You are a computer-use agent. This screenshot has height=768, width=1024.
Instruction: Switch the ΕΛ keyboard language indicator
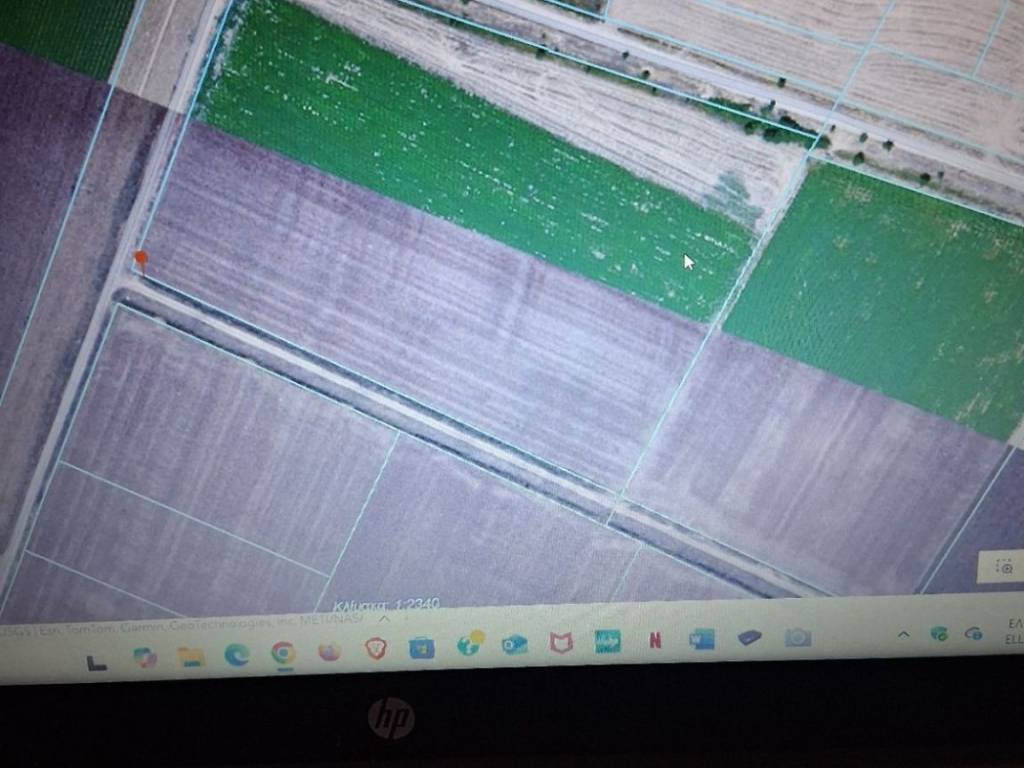[1012, 629]
